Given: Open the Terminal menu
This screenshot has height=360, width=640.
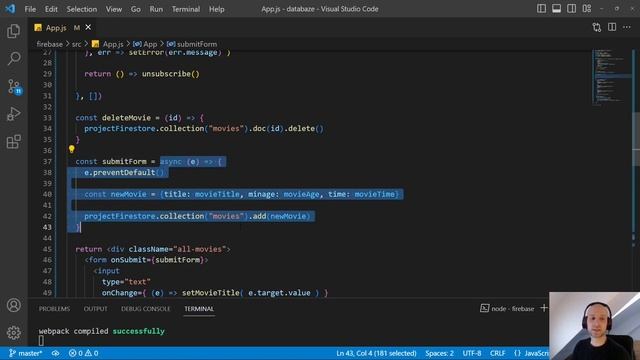Looking at the screenshot, I should pyautogui.click(x=186, y=9).
